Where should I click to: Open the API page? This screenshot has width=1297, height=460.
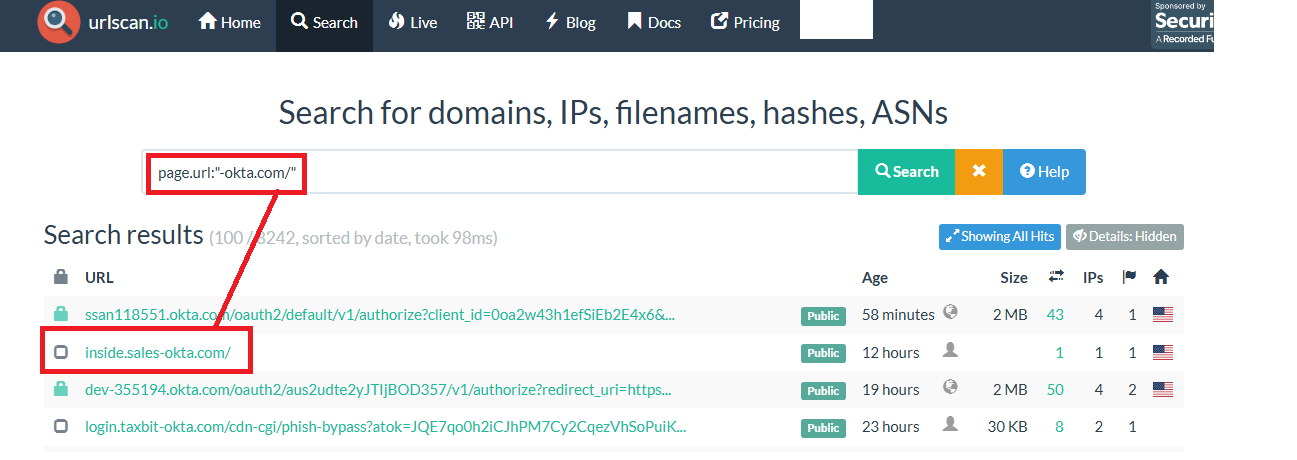(490, 22)
